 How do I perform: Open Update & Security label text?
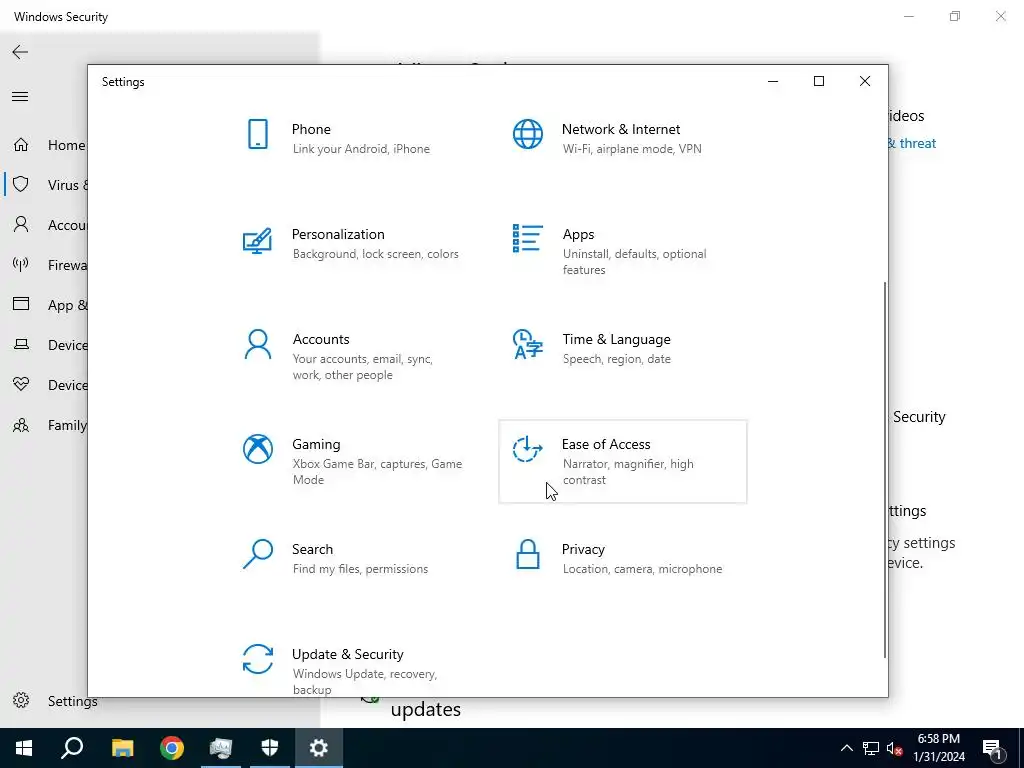click(347, 654)
